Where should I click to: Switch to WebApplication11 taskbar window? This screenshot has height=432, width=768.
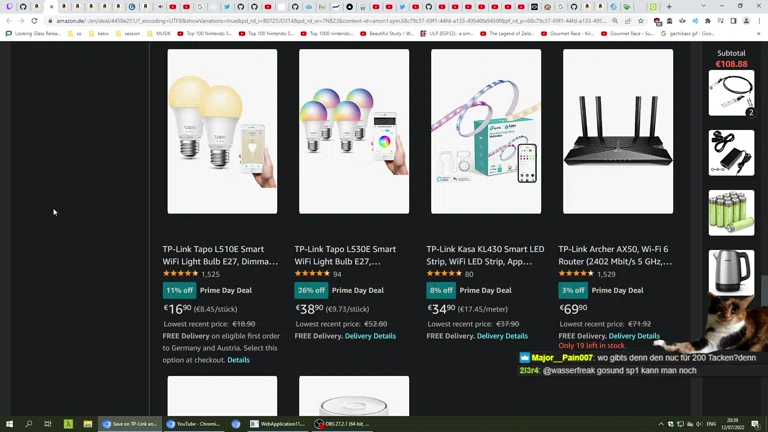[278, 424]
